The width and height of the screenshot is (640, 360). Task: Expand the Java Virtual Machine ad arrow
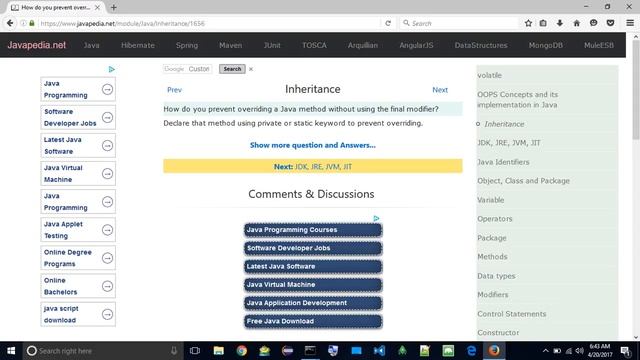pos(107,174)
